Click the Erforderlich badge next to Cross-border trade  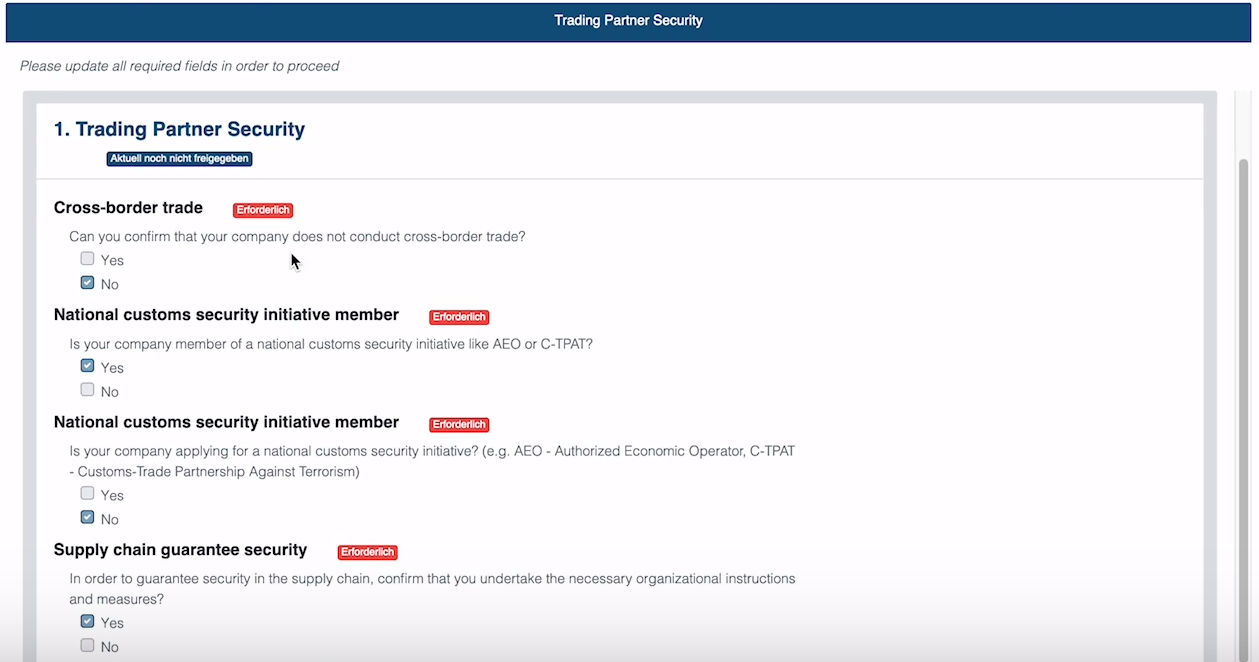tap(263, 210)
